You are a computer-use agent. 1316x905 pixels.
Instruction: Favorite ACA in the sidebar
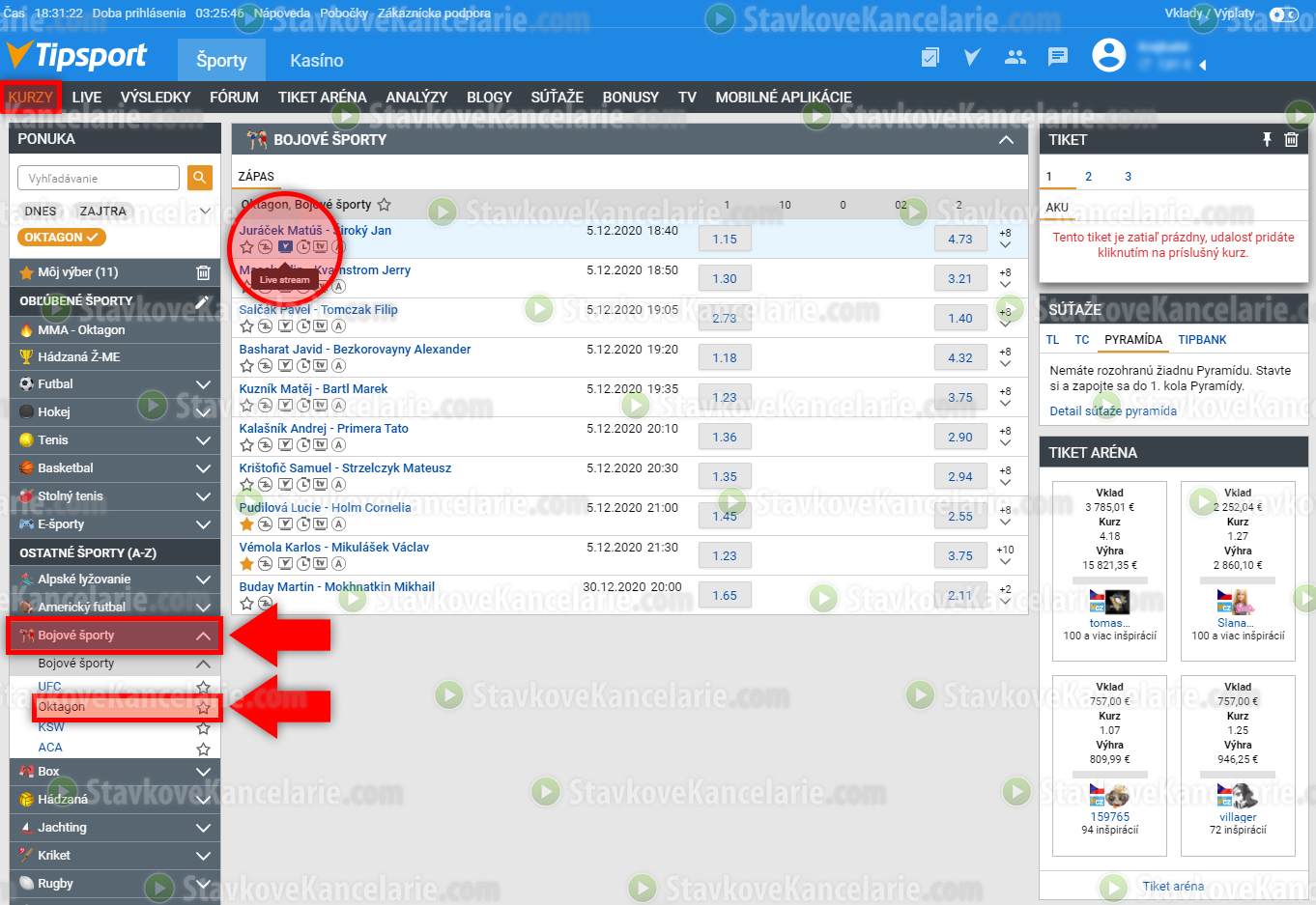(x=203, y=749)
